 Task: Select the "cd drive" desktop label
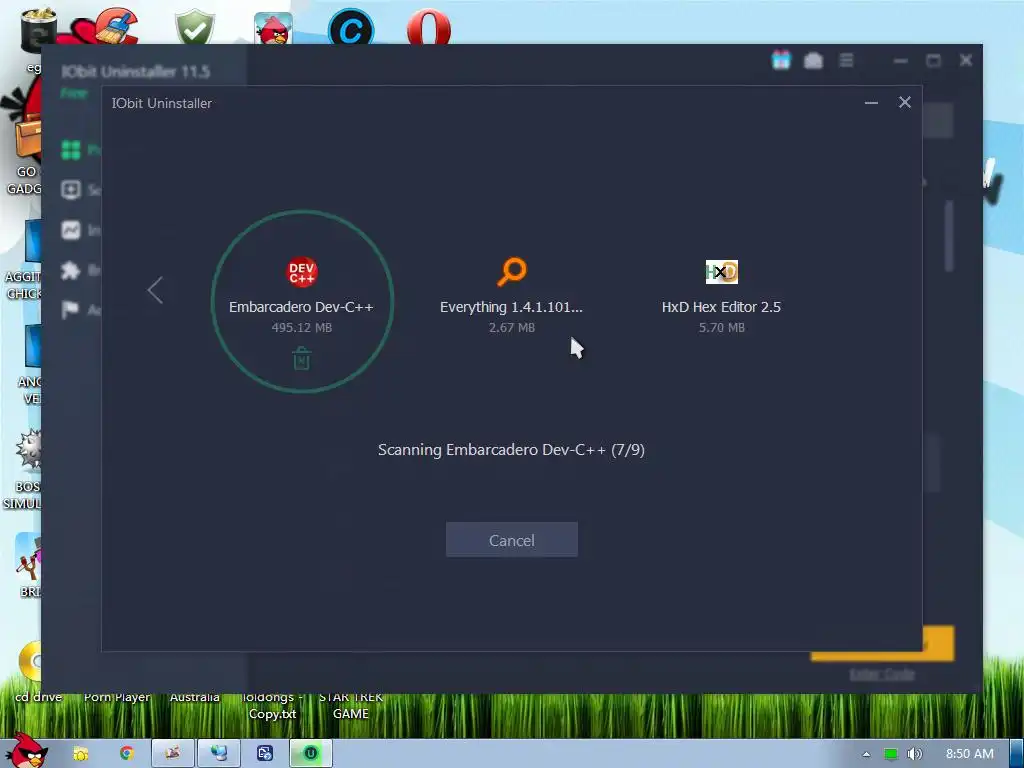coord(38,697)
